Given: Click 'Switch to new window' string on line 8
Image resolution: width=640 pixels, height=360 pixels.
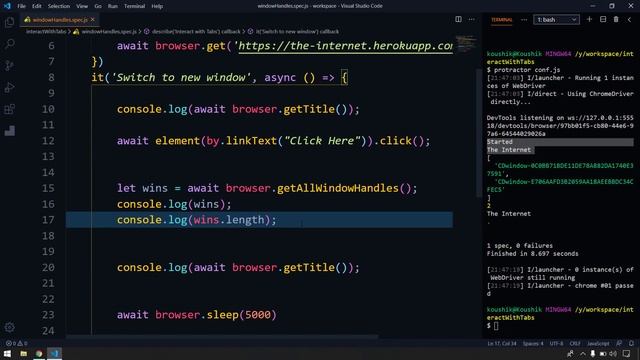Looking at the screenshot, I should 181,77.
